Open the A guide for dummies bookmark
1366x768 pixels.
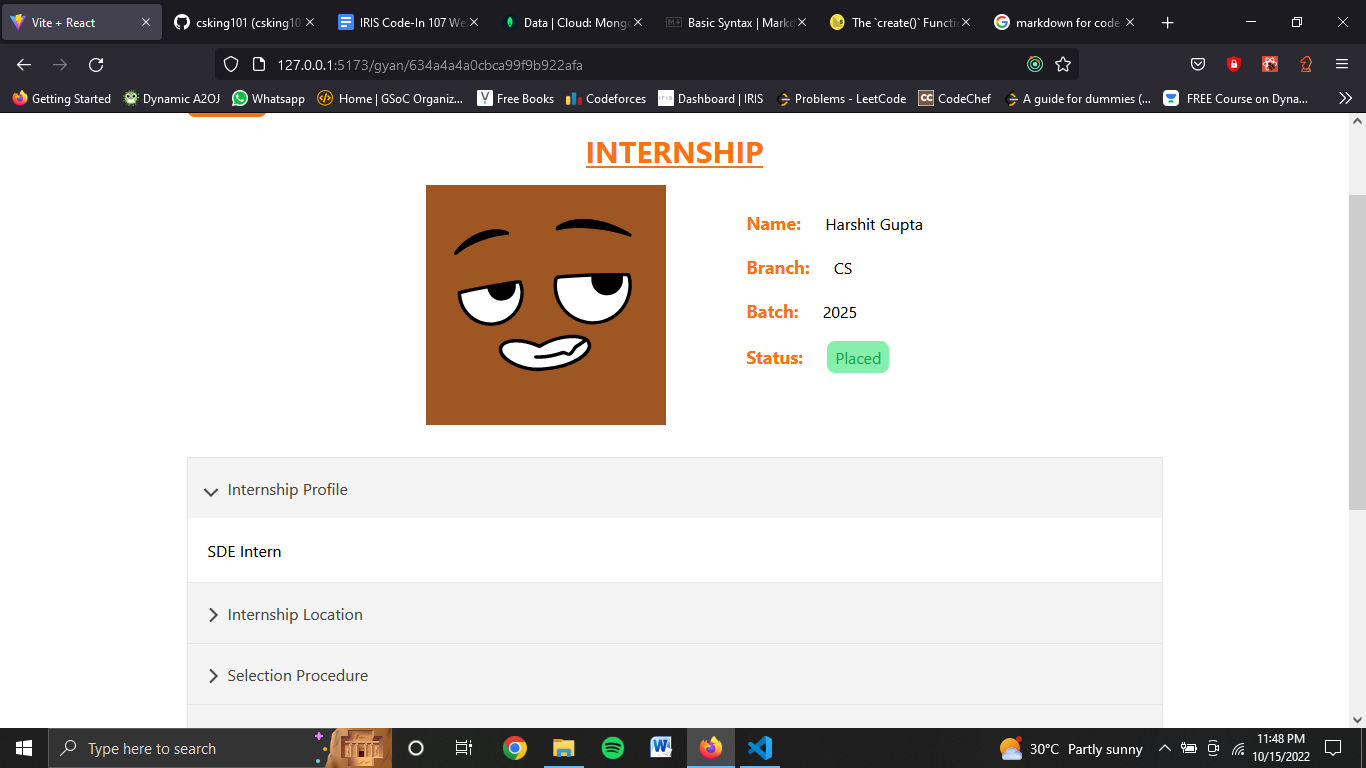tap(1078, 98)
